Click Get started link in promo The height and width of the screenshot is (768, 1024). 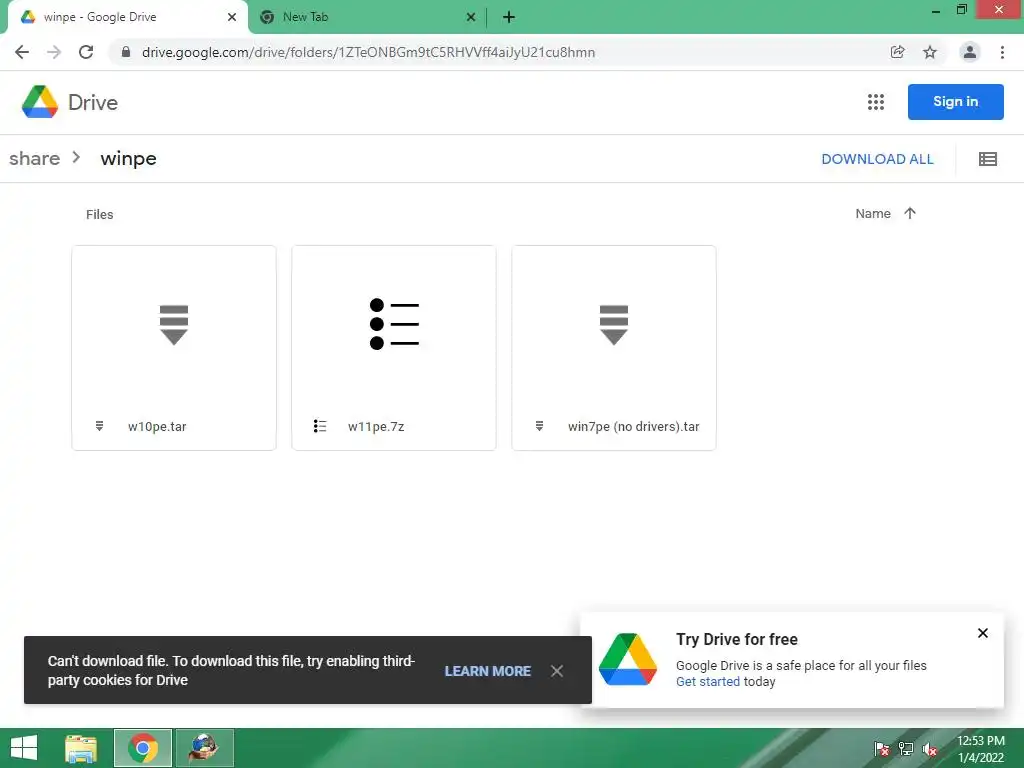pyautogui.click(x=708, y=681)
